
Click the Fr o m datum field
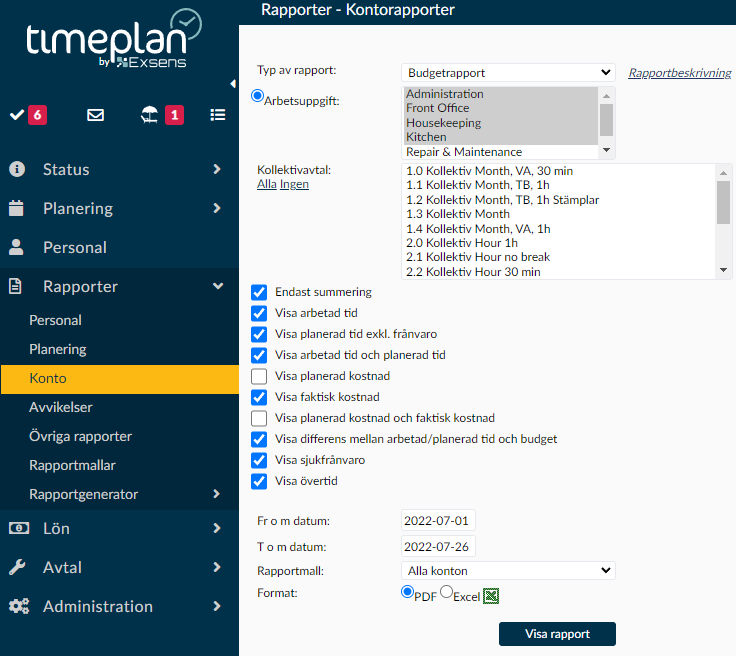pyautogui.click(x=438, y=521)
